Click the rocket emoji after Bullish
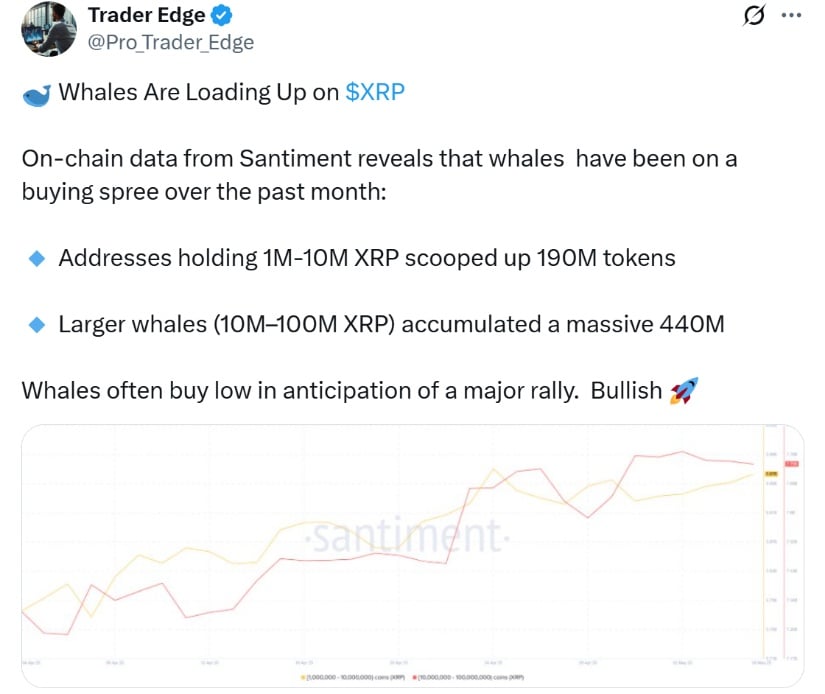Screen dimensions: 825x694 pyautogui.click(x=683, y=391)
